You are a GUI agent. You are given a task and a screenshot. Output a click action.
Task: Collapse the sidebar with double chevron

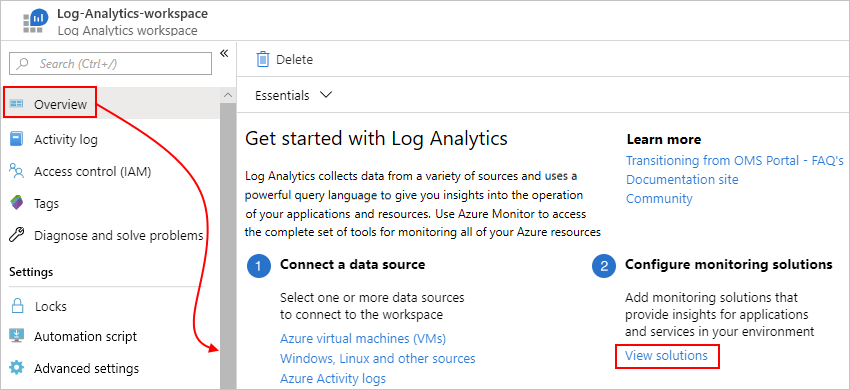tap(224, 53)
